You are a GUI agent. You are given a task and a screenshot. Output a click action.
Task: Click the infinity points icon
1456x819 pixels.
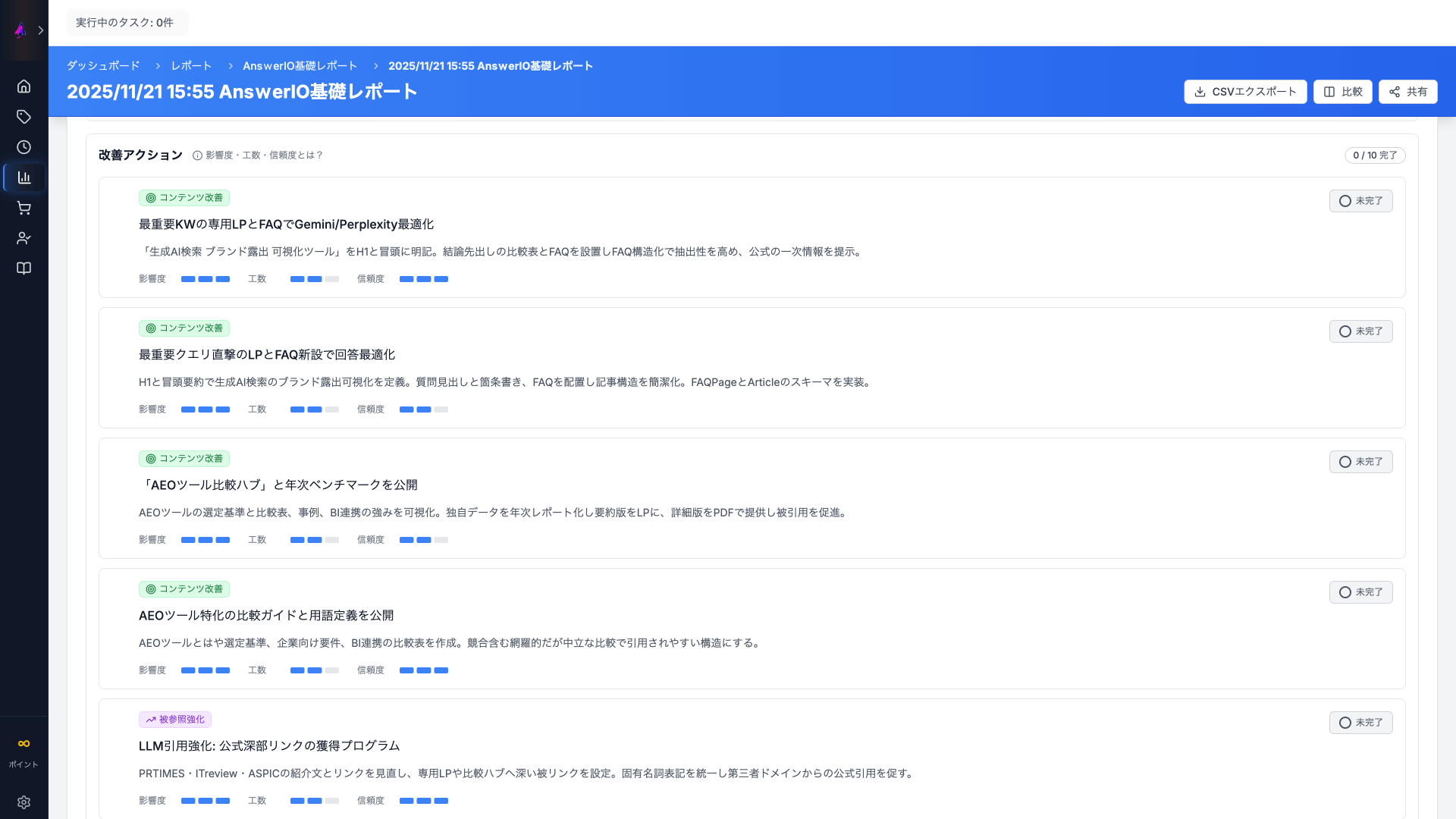[24, 744]
